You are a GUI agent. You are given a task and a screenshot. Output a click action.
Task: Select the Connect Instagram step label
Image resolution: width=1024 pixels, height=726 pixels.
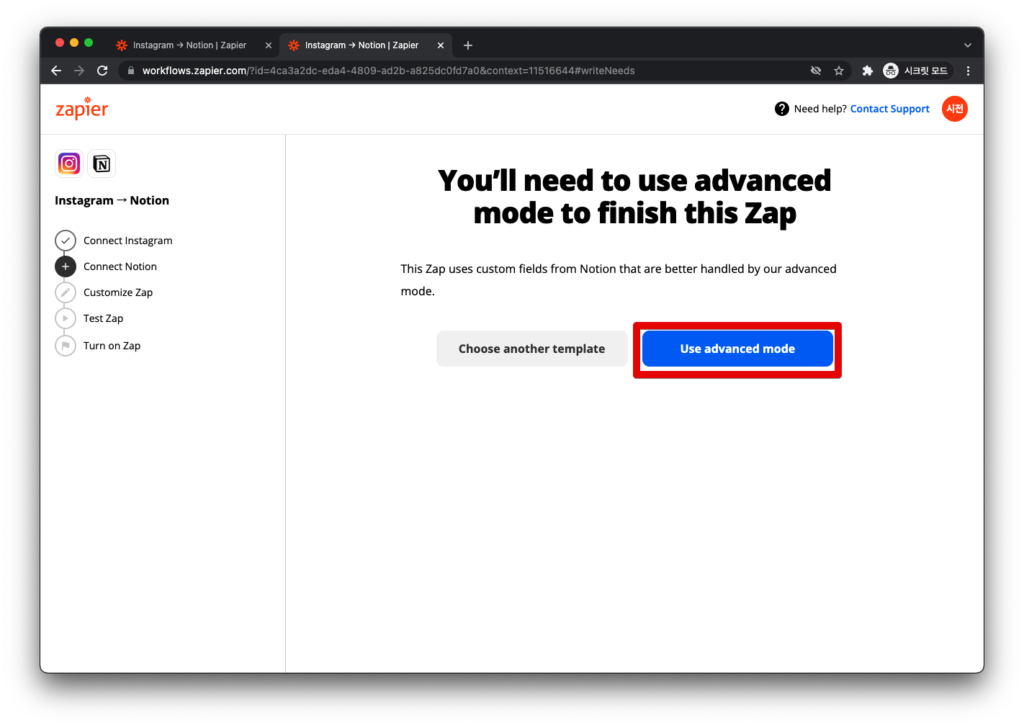click(x=128, y=240)
